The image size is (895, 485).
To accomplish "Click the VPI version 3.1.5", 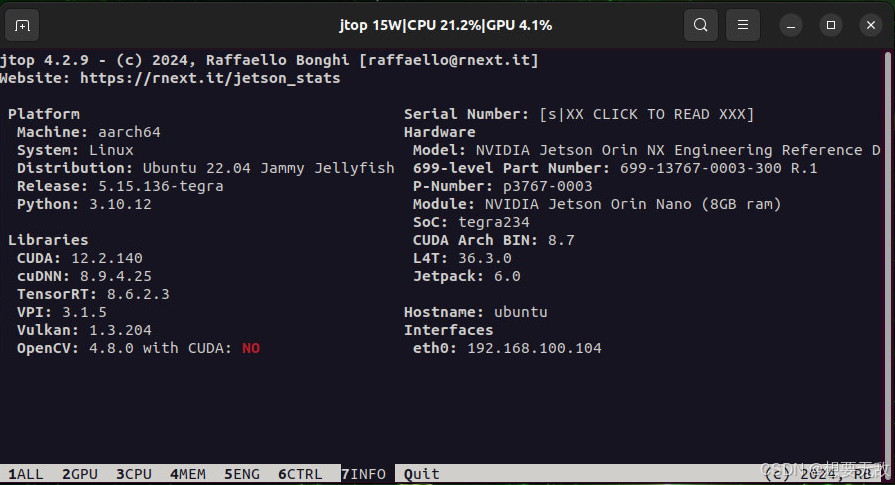I will coord(84,312).
